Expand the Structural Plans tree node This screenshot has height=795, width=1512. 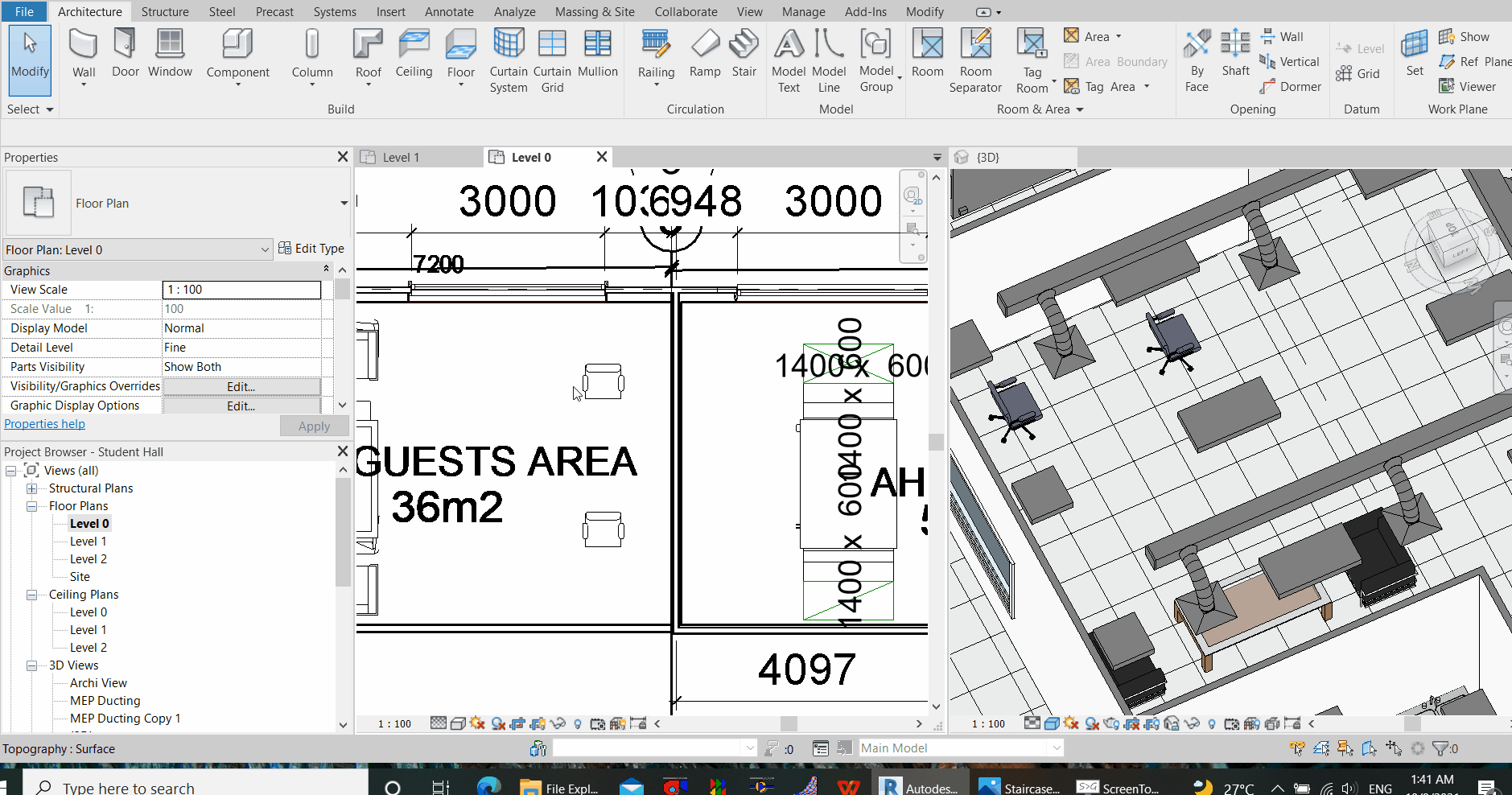[31, 488]
